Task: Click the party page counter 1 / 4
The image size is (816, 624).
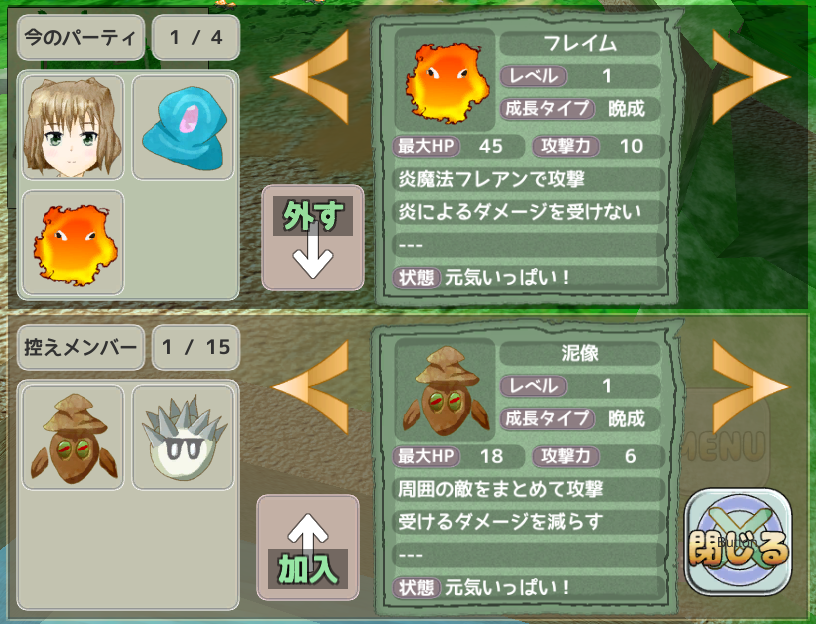Action: point(196,37)
